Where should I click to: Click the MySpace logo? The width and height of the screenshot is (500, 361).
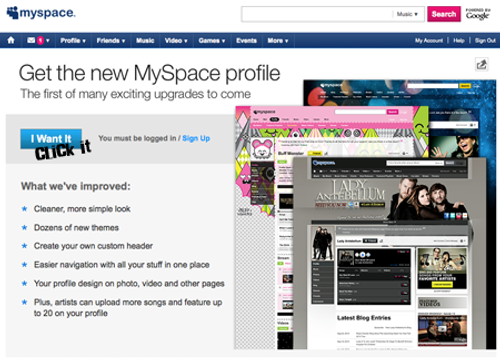tap(41, 13)
